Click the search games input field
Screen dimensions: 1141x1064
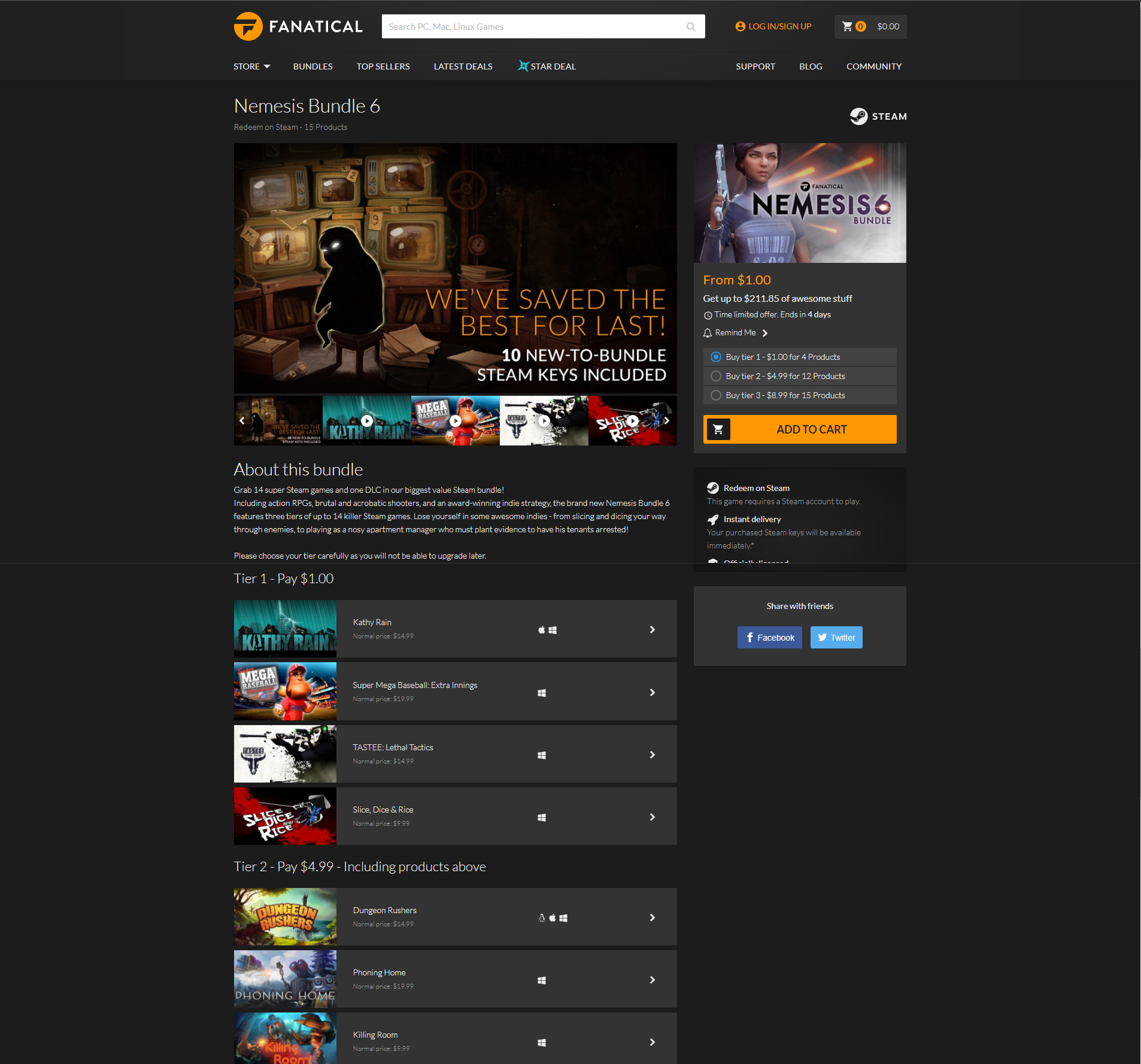(544, 26)
